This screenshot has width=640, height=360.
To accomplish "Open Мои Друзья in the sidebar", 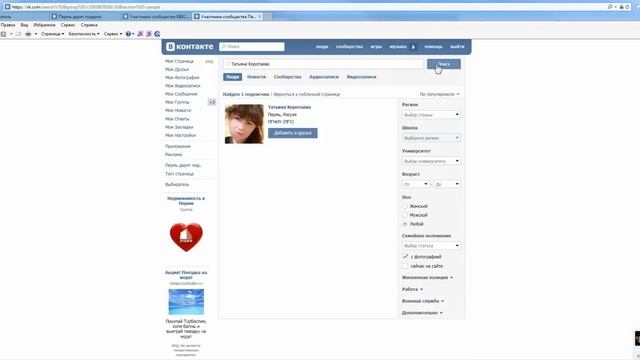I will [x=177, y=69].
